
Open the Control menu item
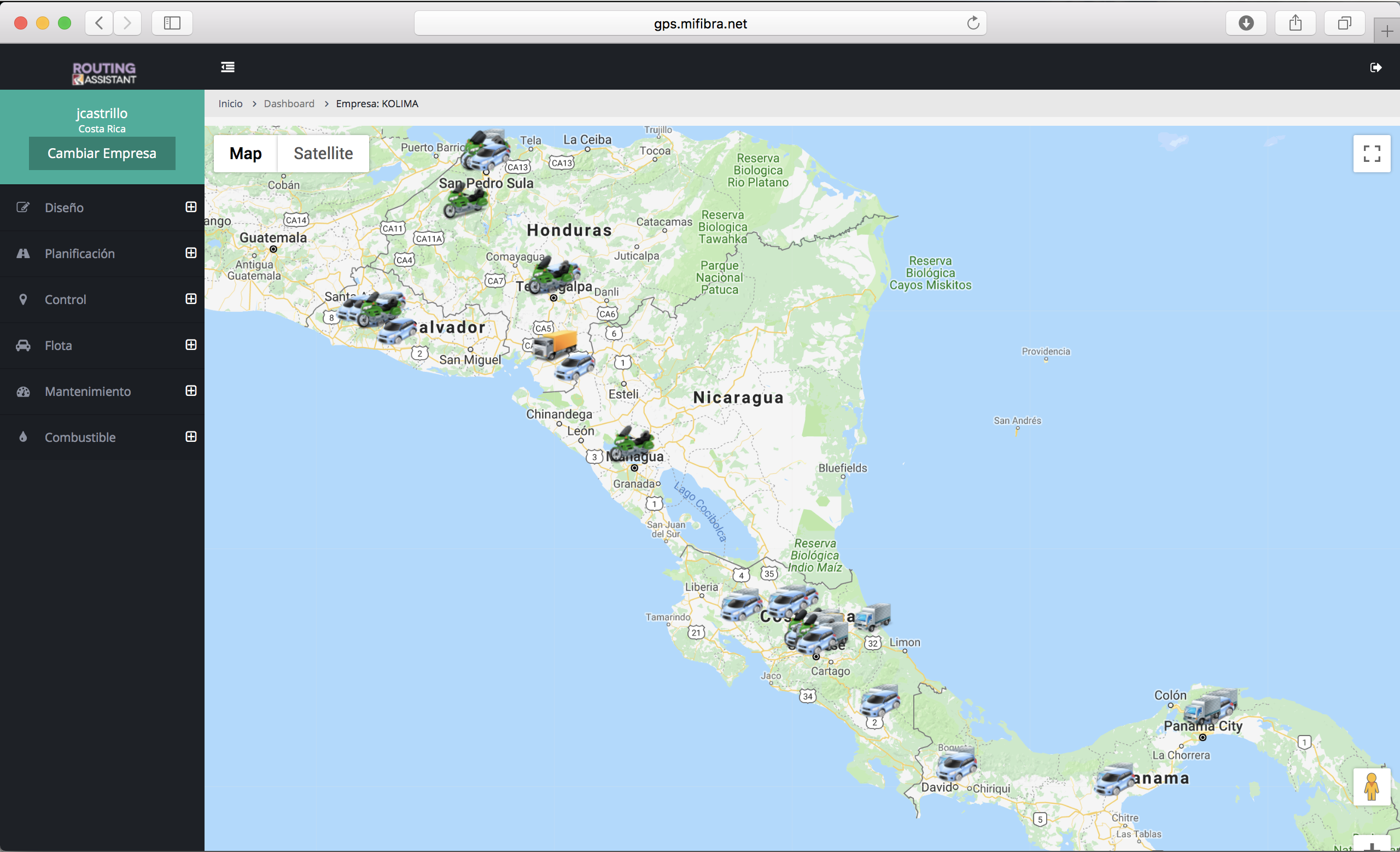[102, 299]
